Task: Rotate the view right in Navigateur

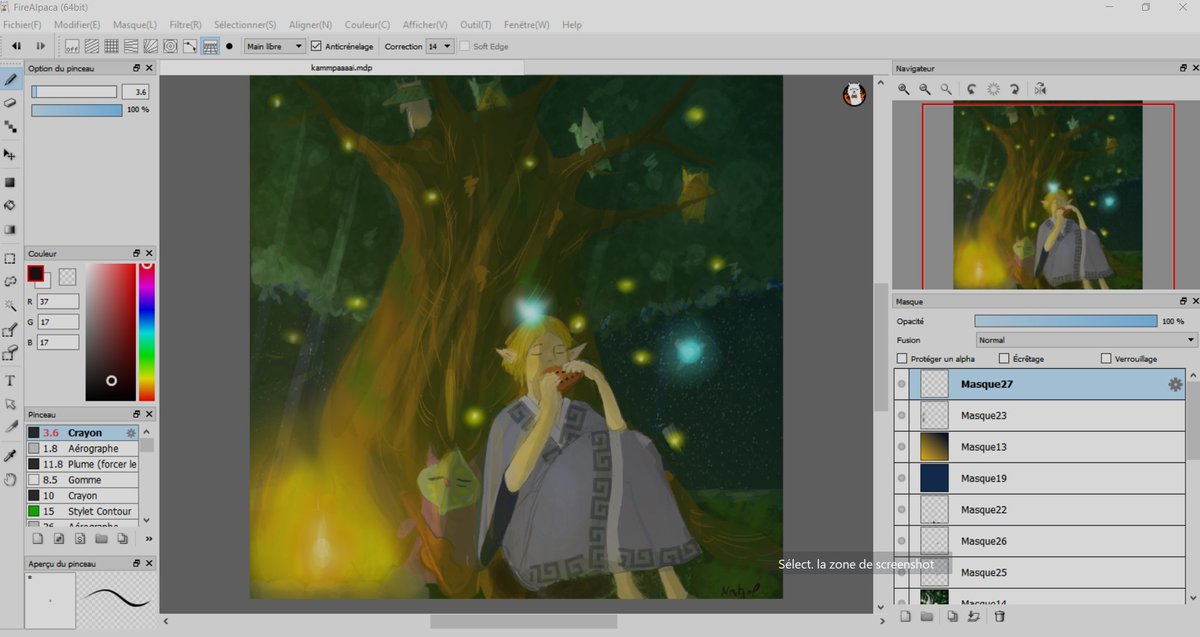Action: click(x=1015, y=89)
